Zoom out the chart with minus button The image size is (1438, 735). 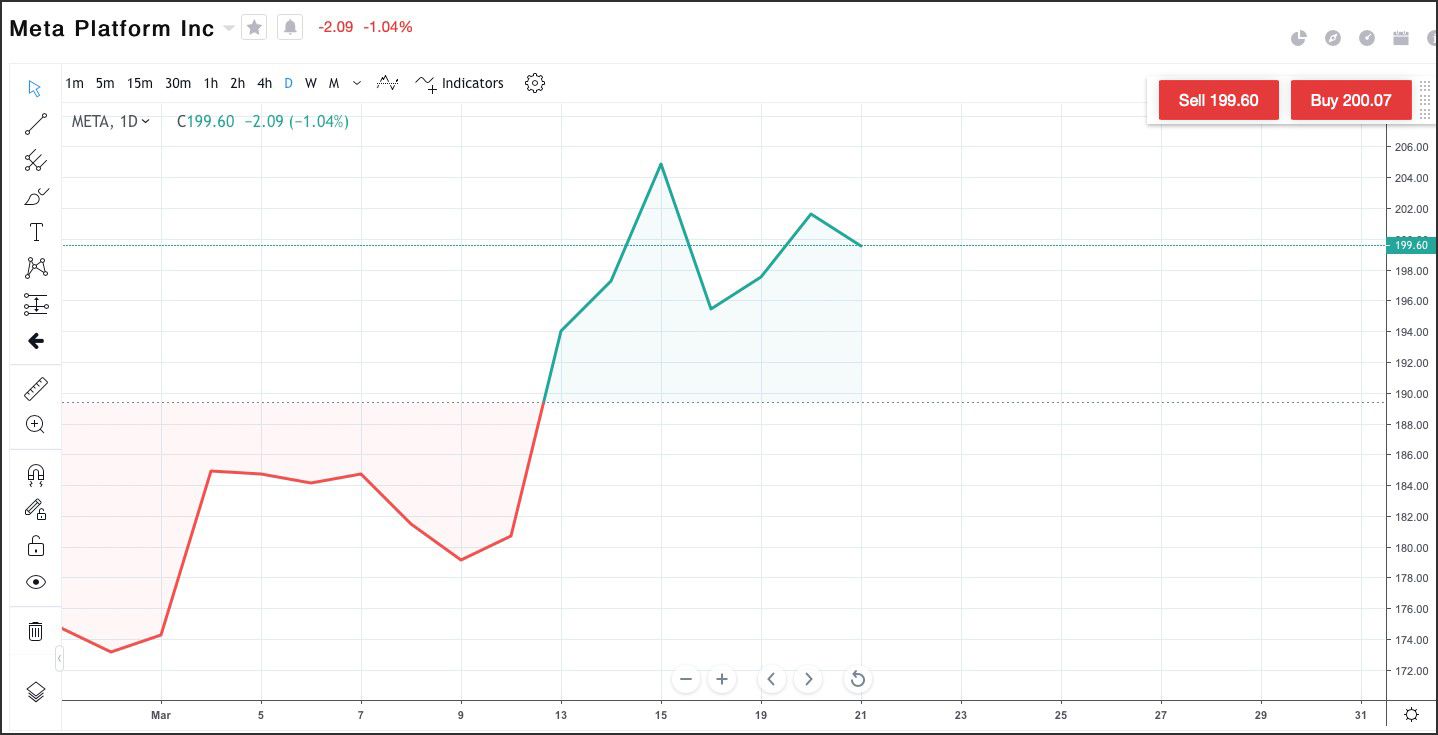[686, 680]
